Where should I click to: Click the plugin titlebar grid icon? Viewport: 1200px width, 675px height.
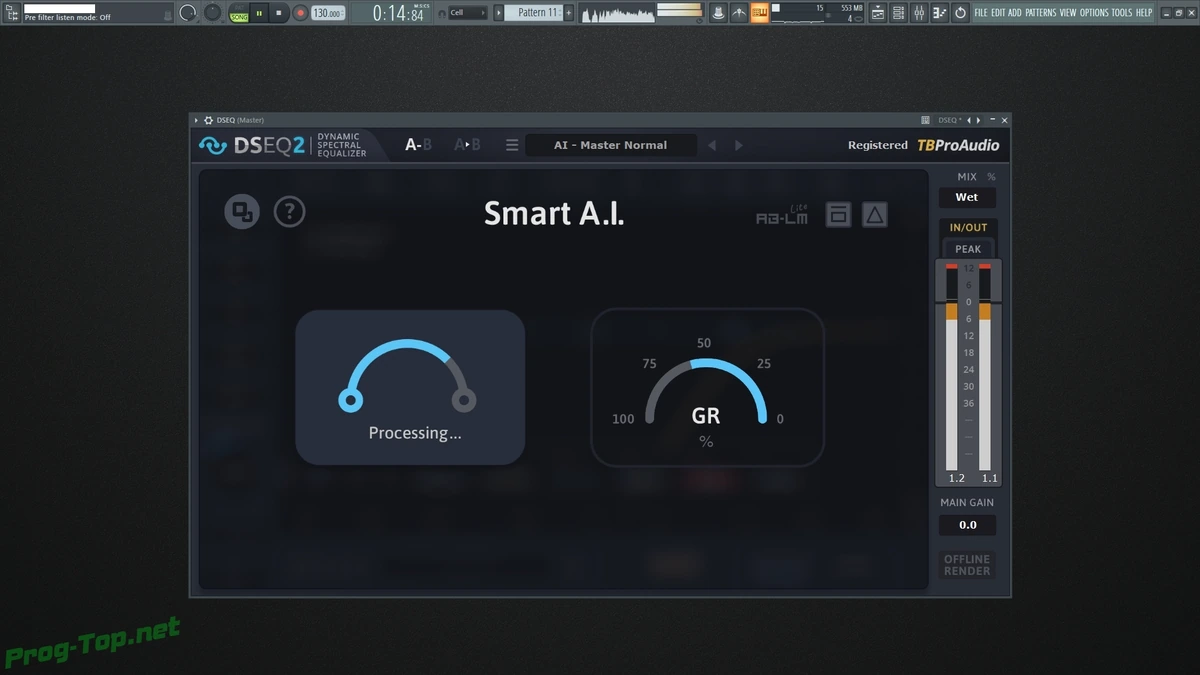[925, 120]
